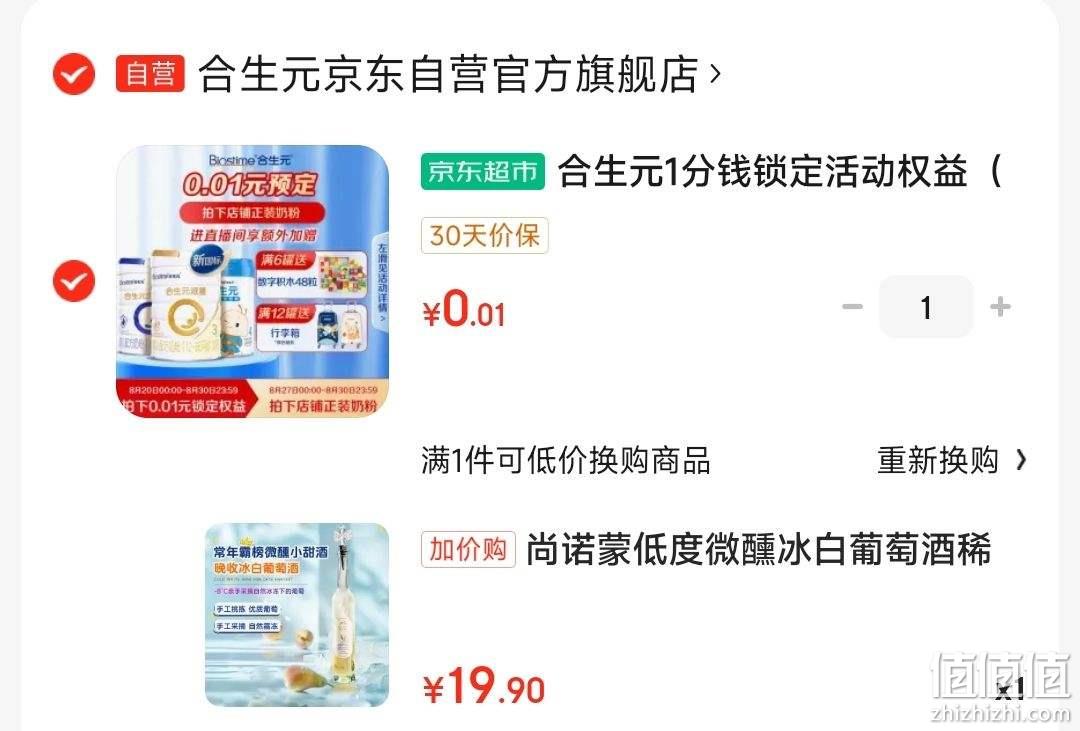Image resolution: width=1080 pixels, height=731 pixels.
Task: Tap the 30天价保 price protection badge
Action: 484,236
